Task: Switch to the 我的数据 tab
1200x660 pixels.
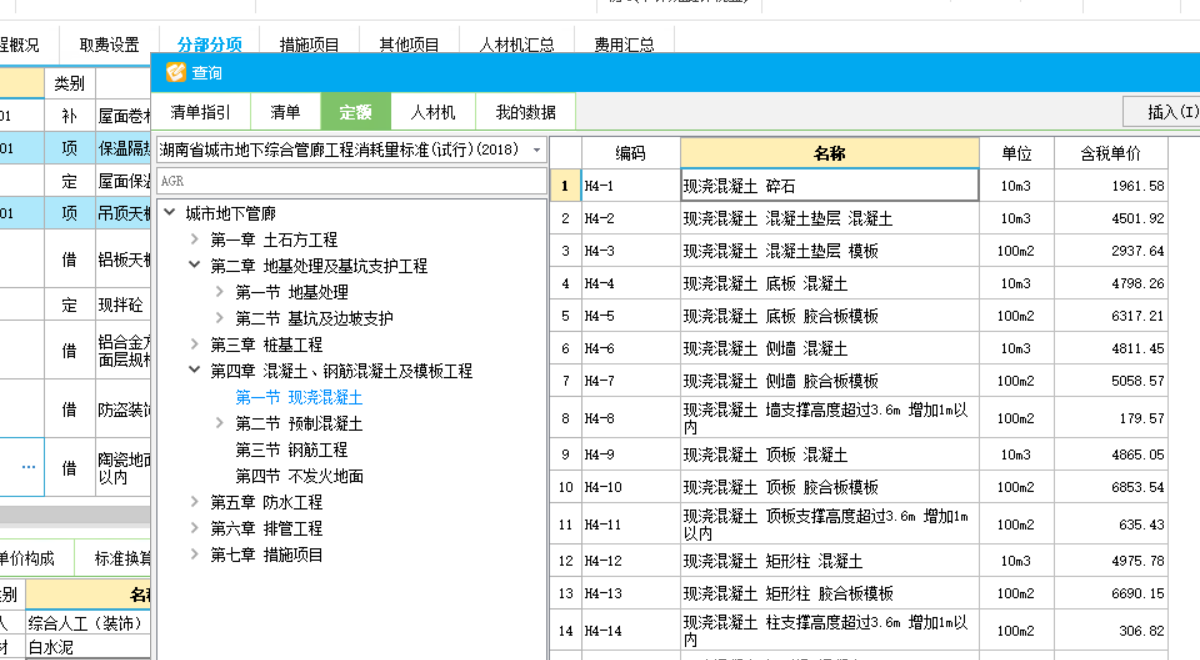Action: click(526, 112)
